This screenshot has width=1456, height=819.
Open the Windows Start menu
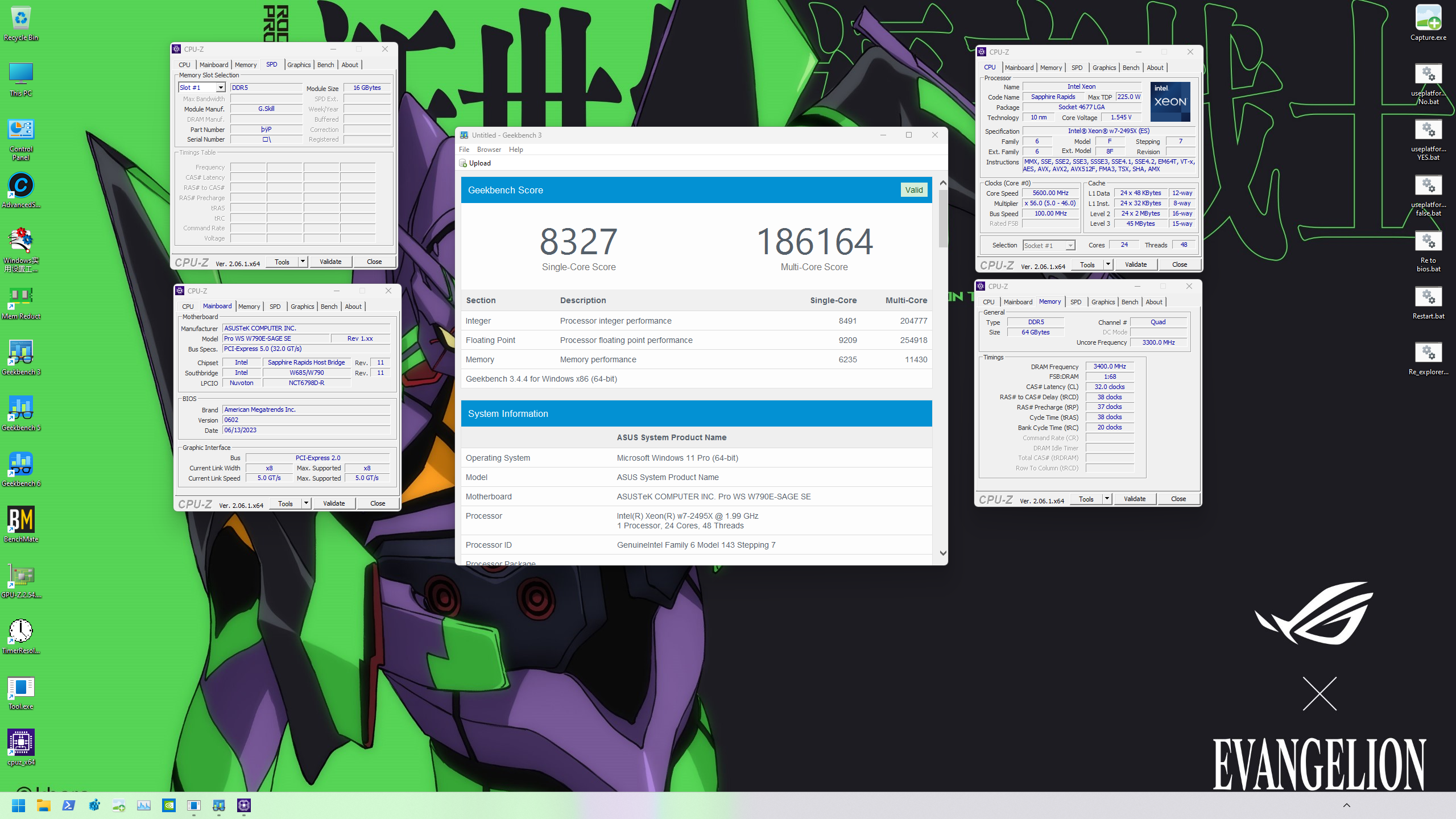pos(18,805)
